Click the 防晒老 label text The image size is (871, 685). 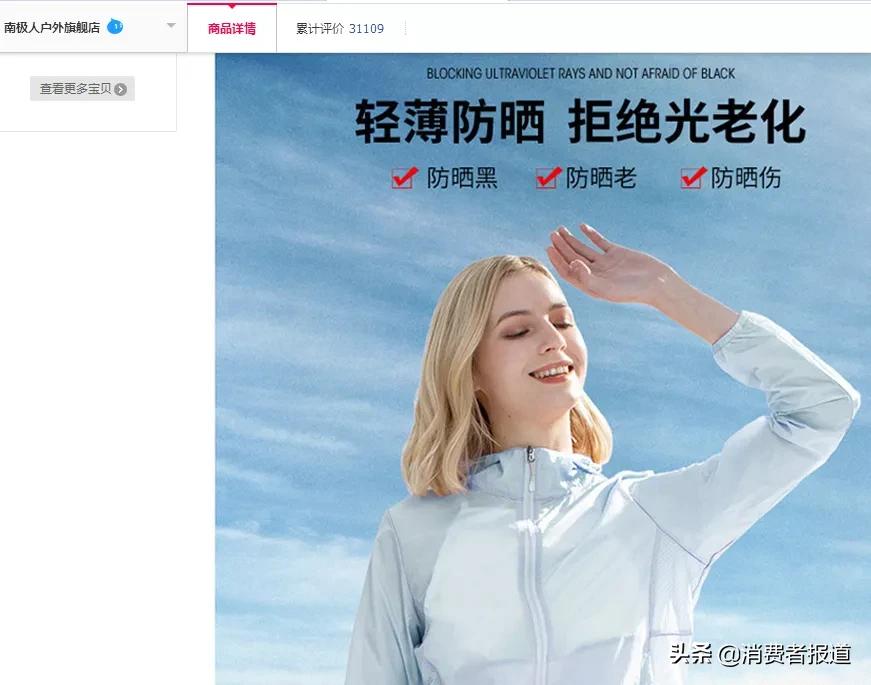pos(602,178)
